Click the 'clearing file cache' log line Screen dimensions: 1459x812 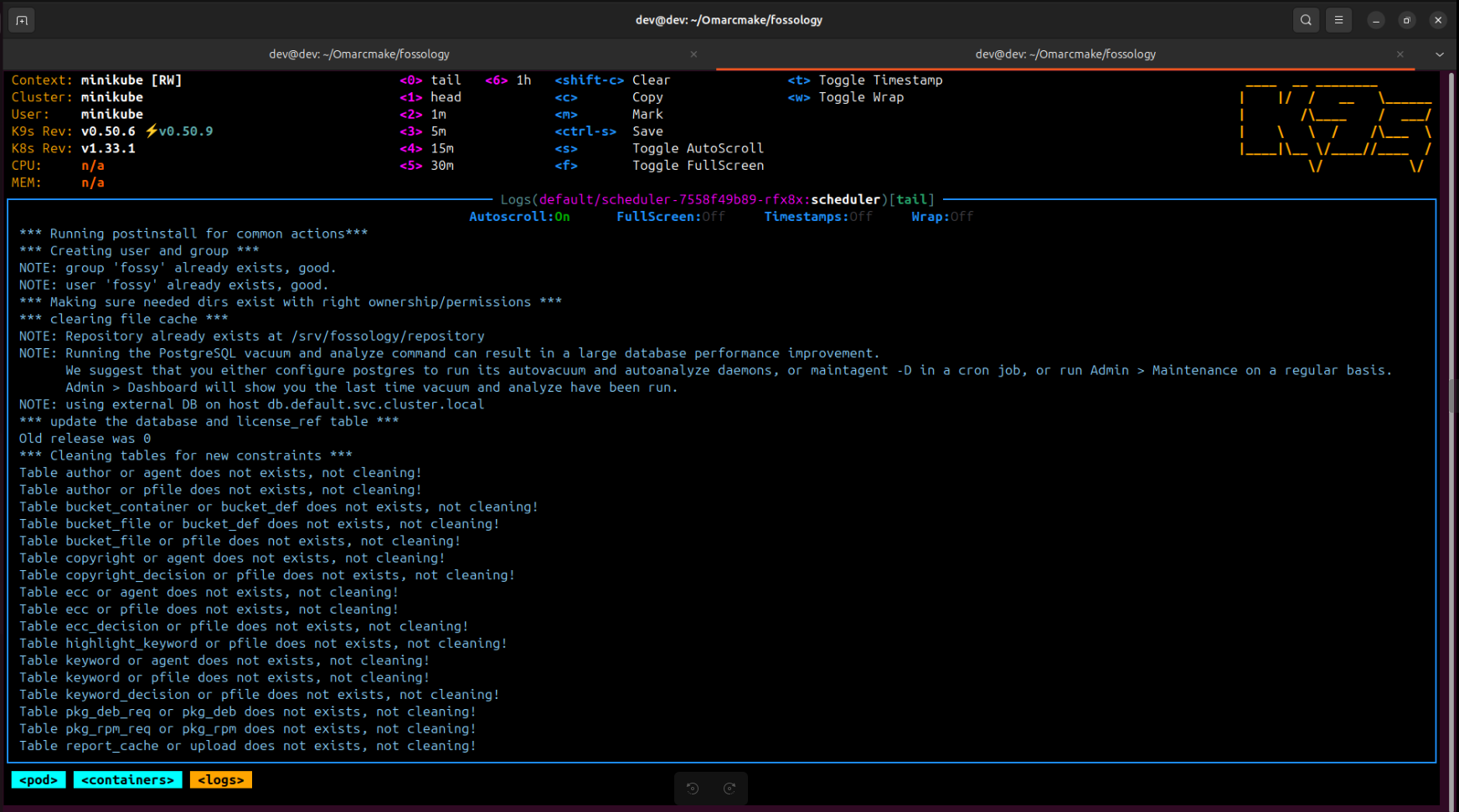[123, 319]
